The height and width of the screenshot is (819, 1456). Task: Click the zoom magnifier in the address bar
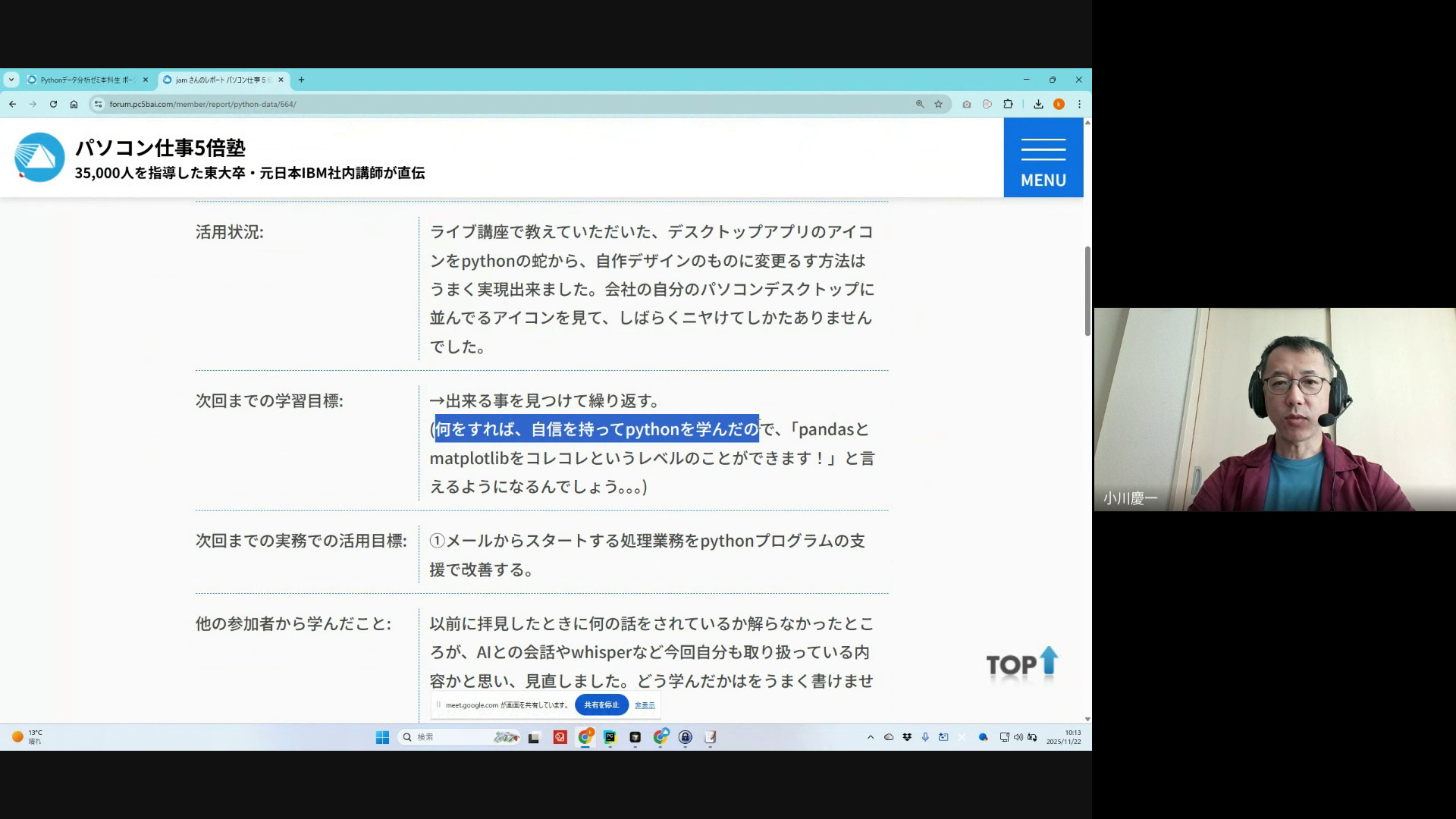click(920, 105)
